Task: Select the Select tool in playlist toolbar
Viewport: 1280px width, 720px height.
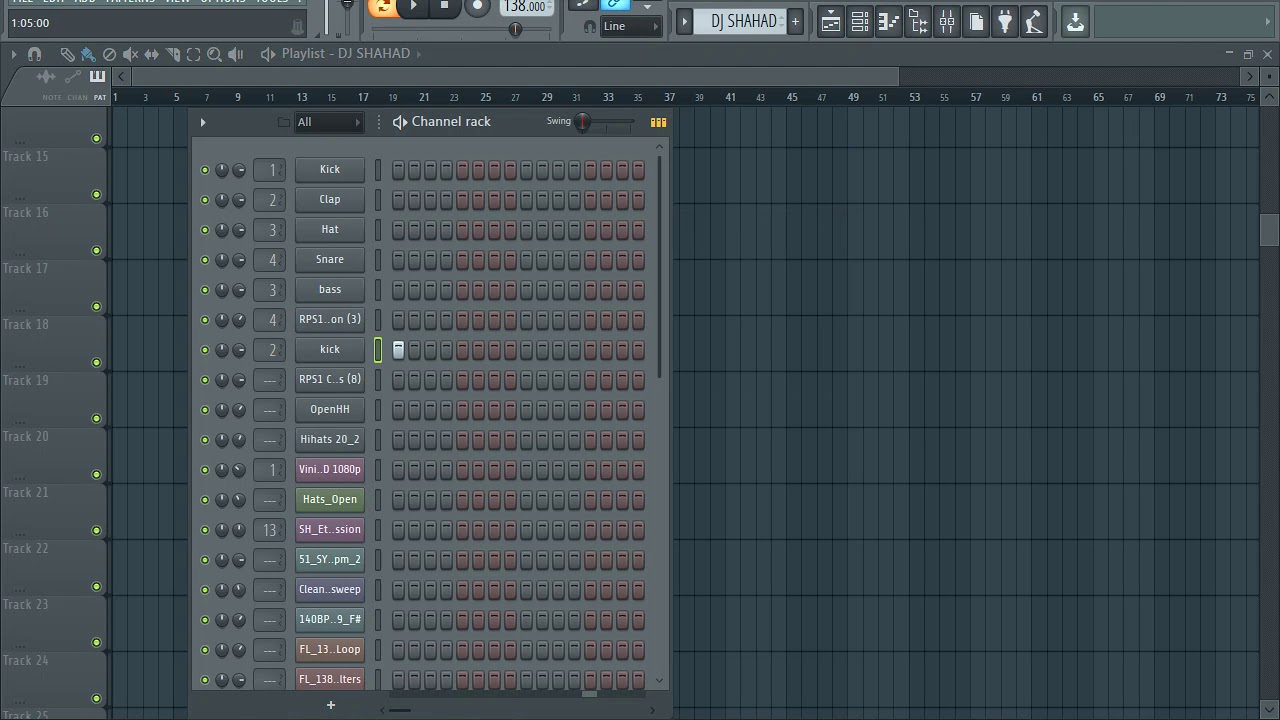Action: 193,54
